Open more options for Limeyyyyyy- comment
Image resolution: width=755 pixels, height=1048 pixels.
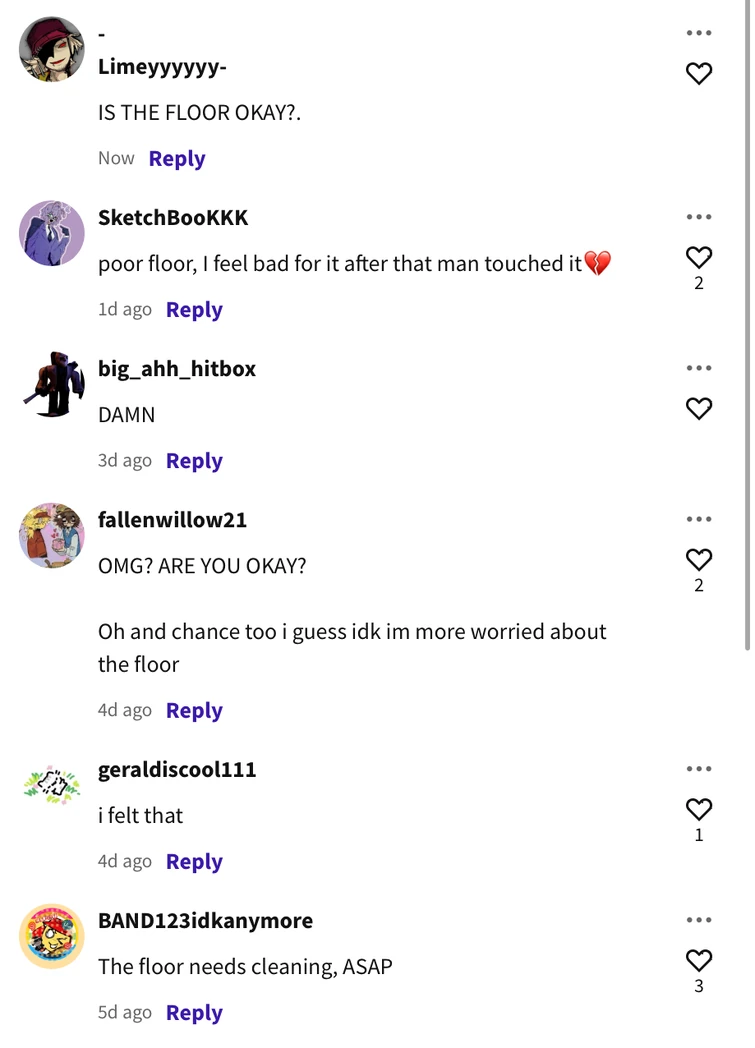click(x=699, y=33)
